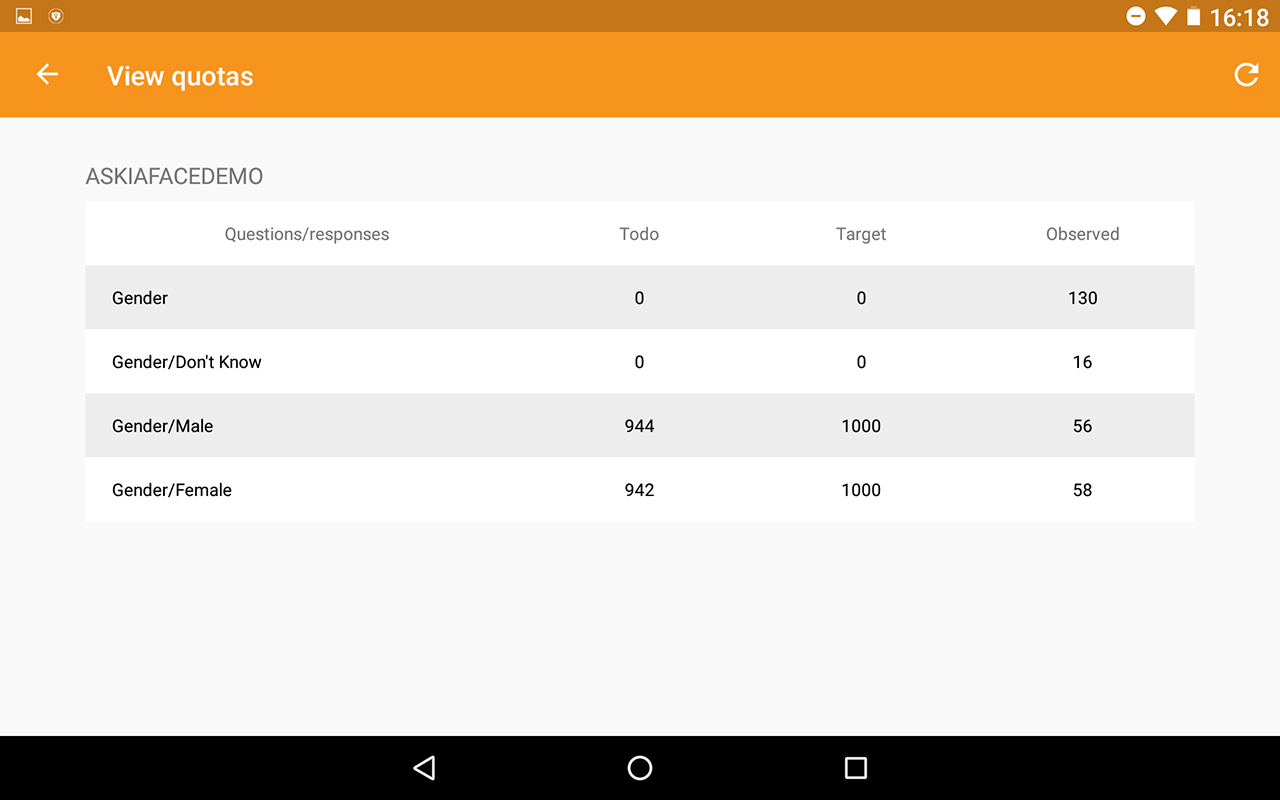
Task: Click the Observed column header
Action: coord(1082,234)
